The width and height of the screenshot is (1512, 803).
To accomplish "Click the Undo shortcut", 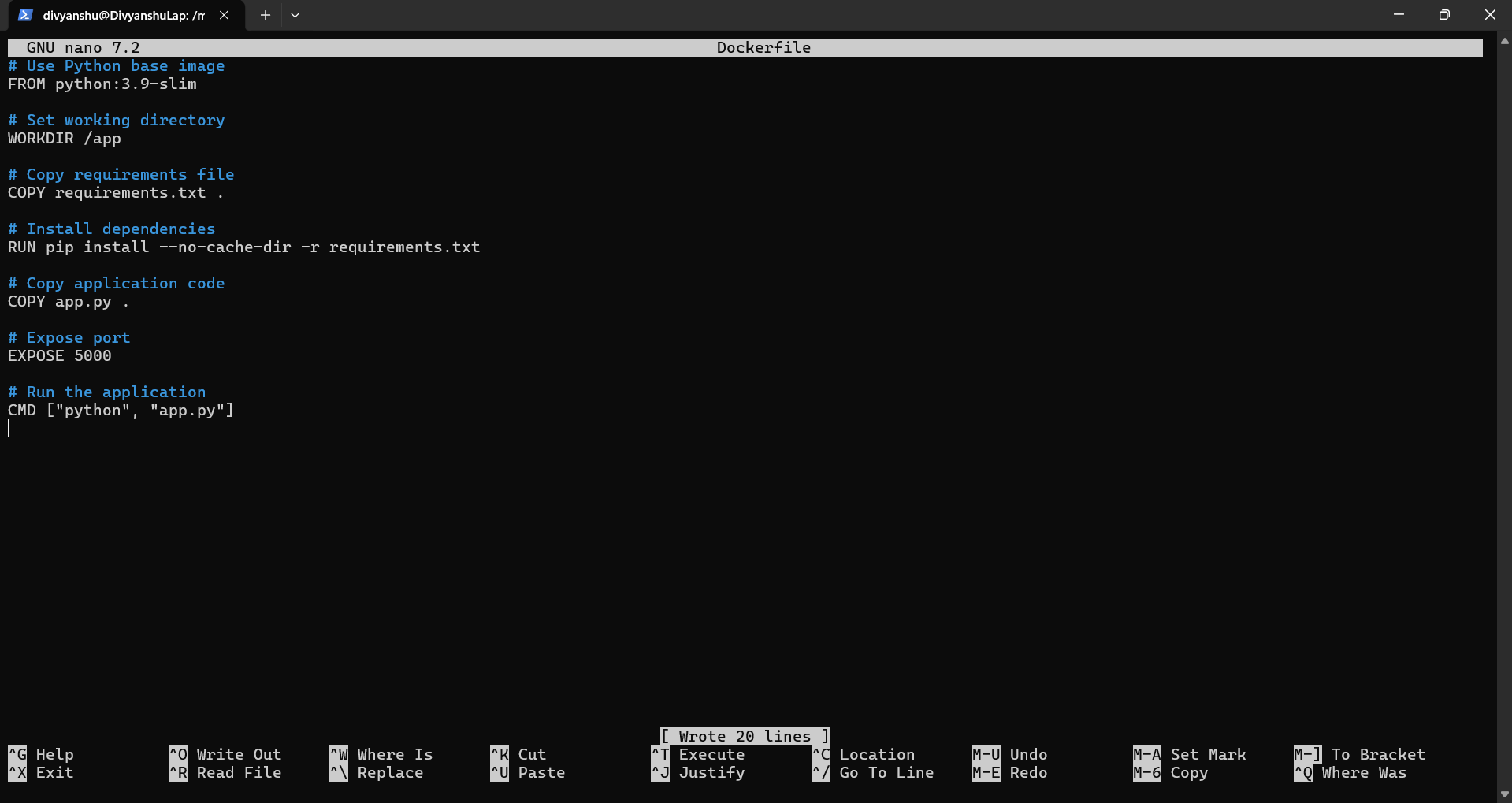I will coord(1028,754).
